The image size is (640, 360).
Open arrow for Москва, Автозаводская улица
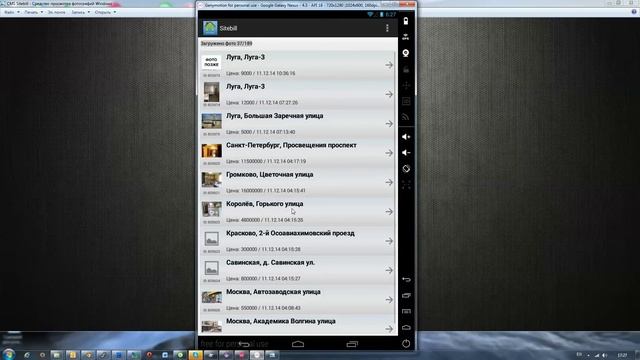click(x=389, y=300)
